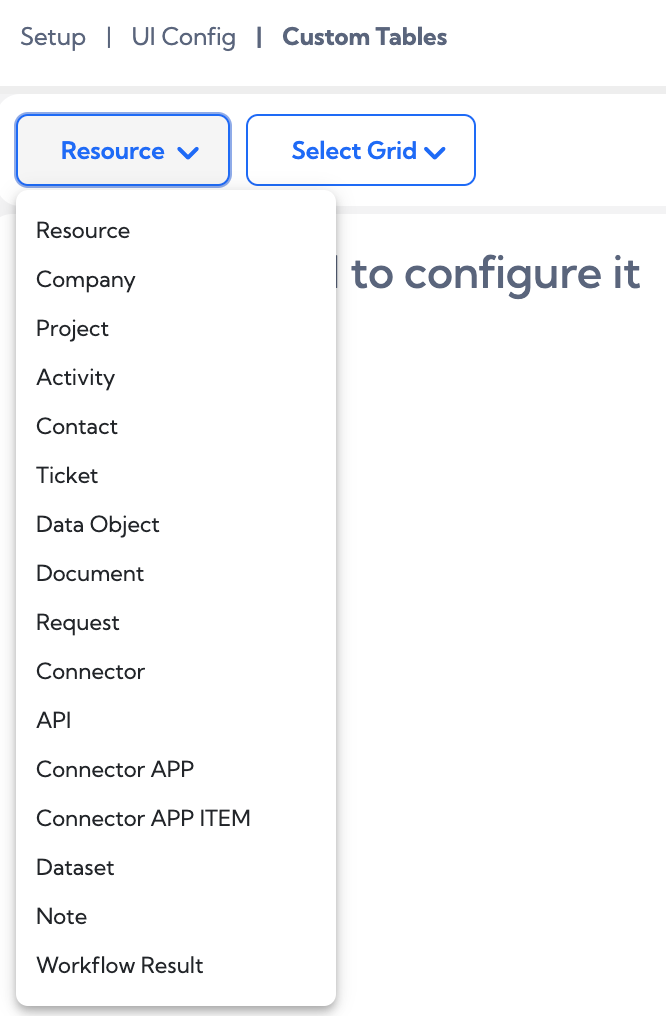
Task: Choose Connector APP ITEM option
Action: (142, 818)
